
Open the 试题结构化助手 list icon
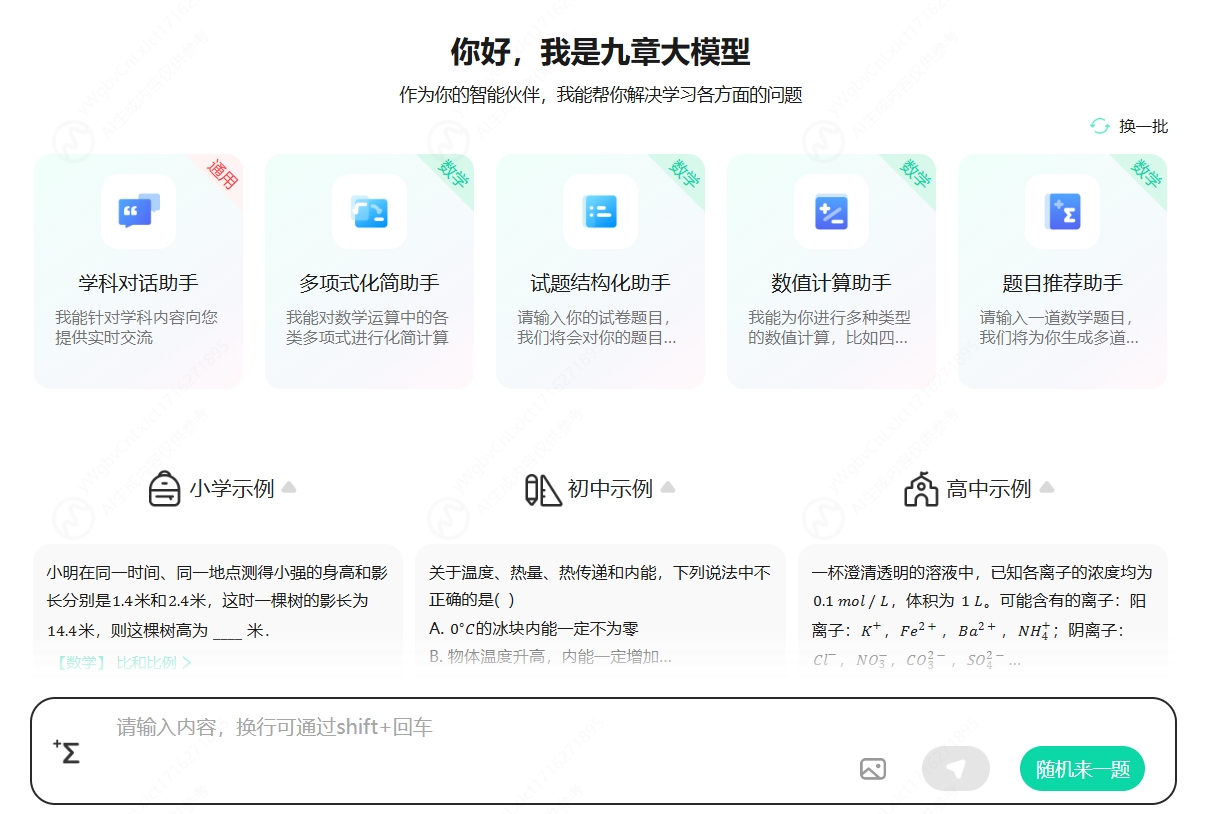[600, 212]
